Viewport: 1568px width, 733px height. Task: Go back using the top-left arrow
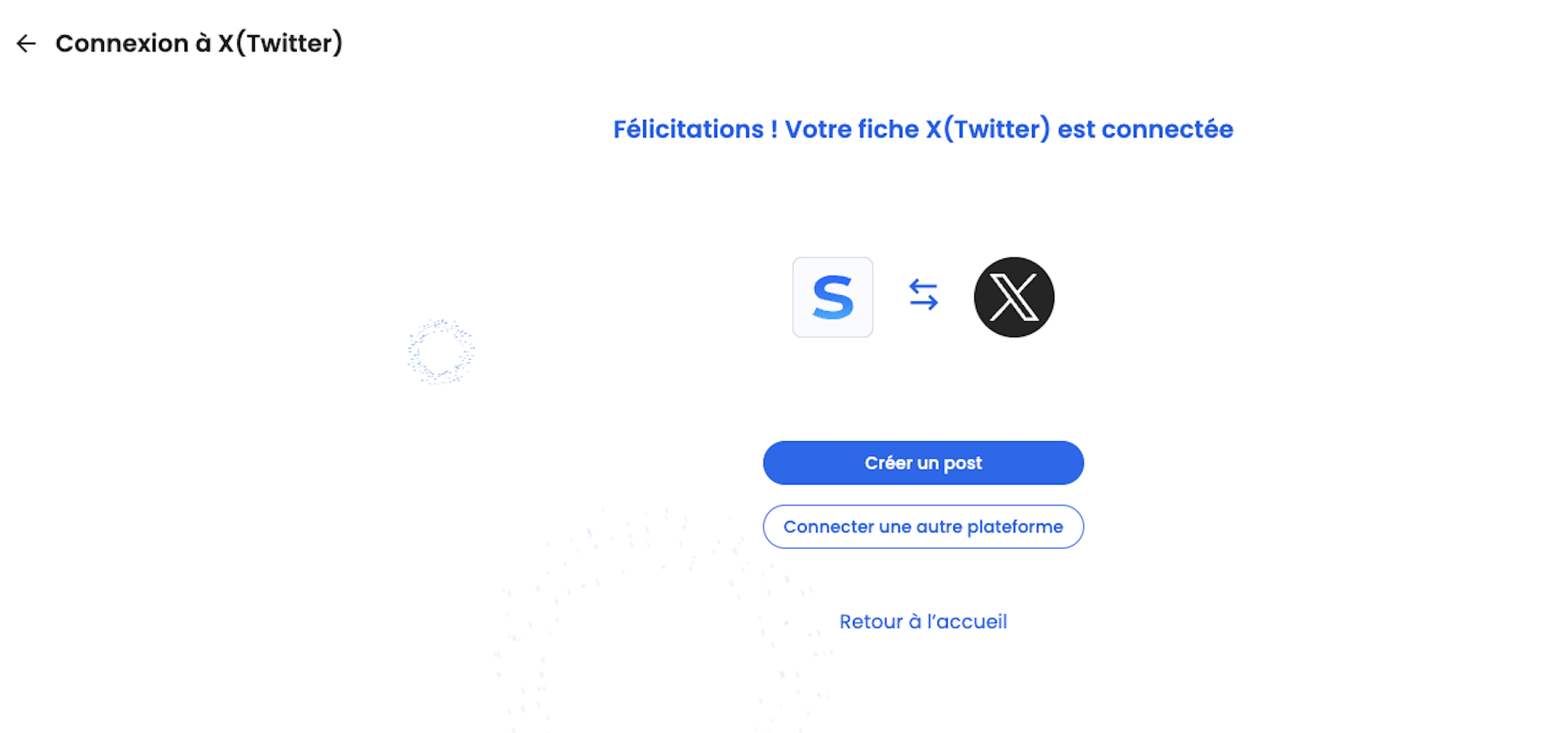click(26, 44)
